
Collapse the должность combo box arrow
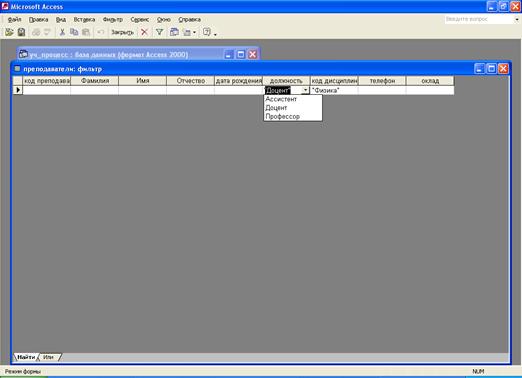pos(305,90)
